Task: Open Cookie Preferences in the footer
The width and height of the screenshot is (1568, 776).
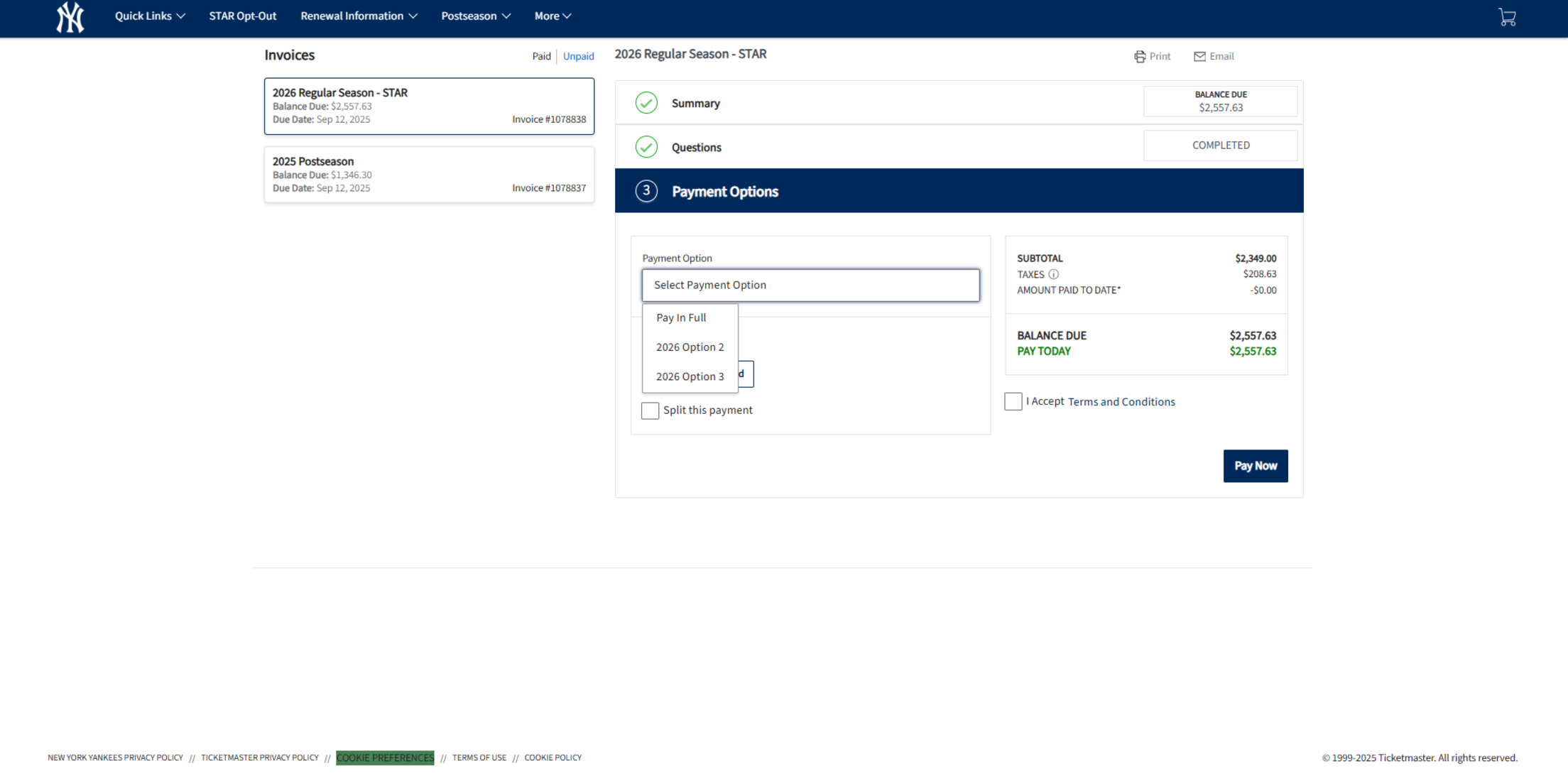Action: click(384, 758)
